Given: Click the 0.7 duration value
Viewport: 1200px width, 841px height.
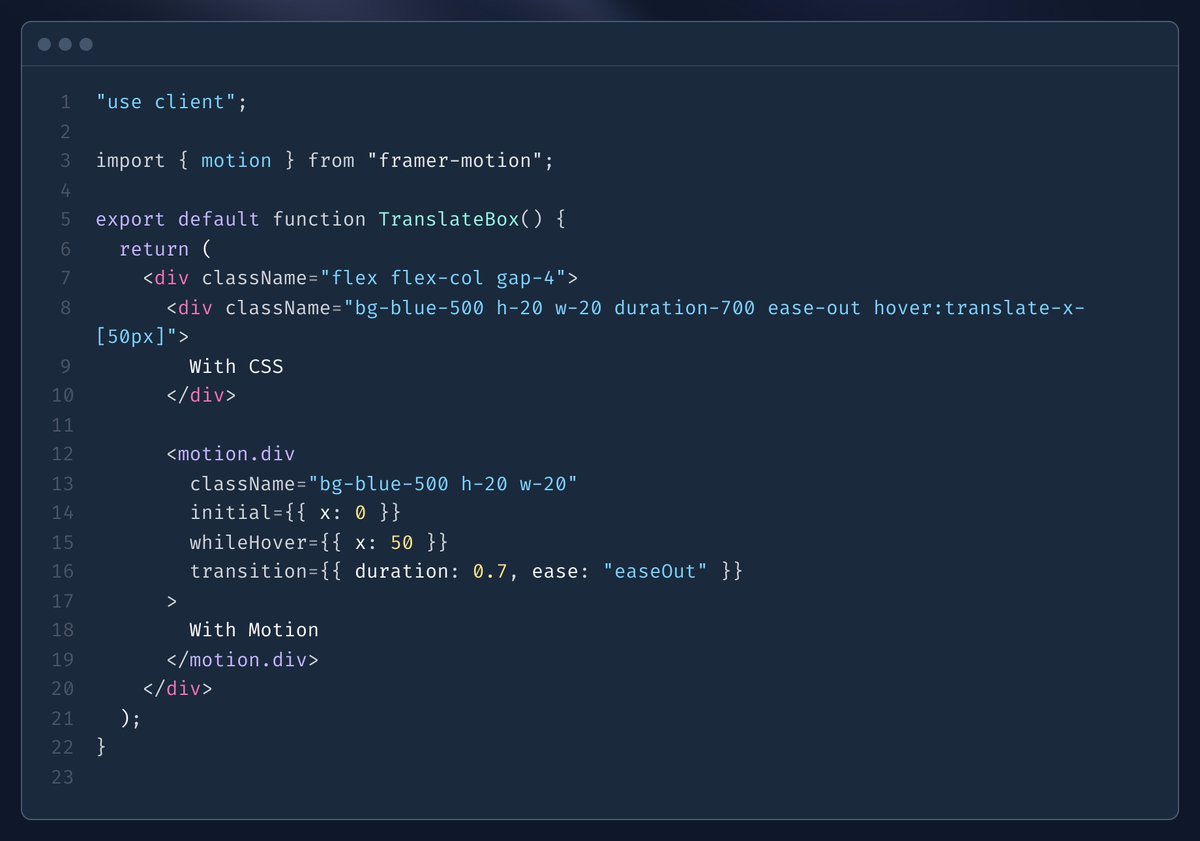Looking at the screenshot, I should 489,572.
